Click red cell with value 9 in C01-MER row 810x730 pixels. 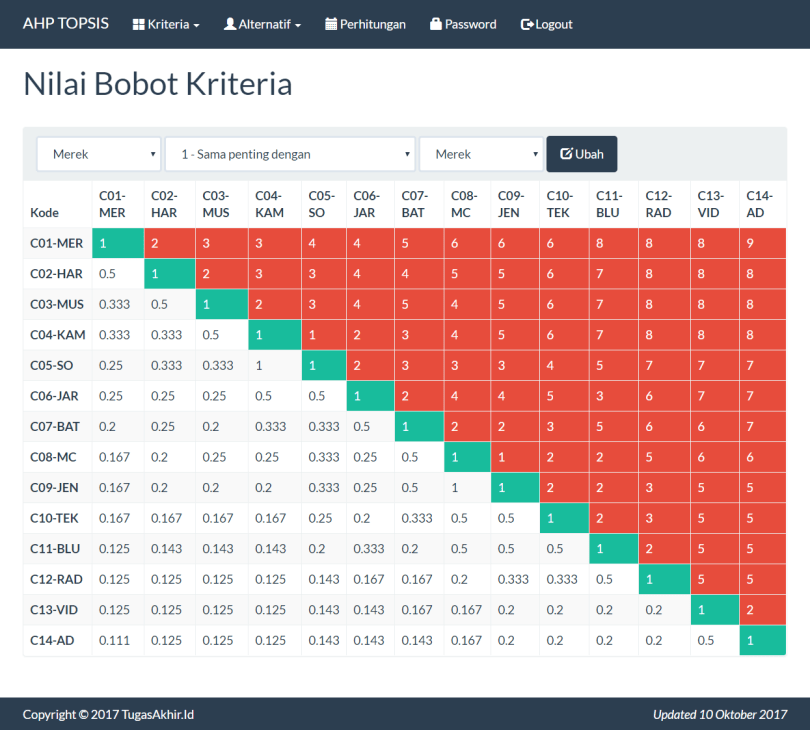pyautogui.click(x=763, y=243)
